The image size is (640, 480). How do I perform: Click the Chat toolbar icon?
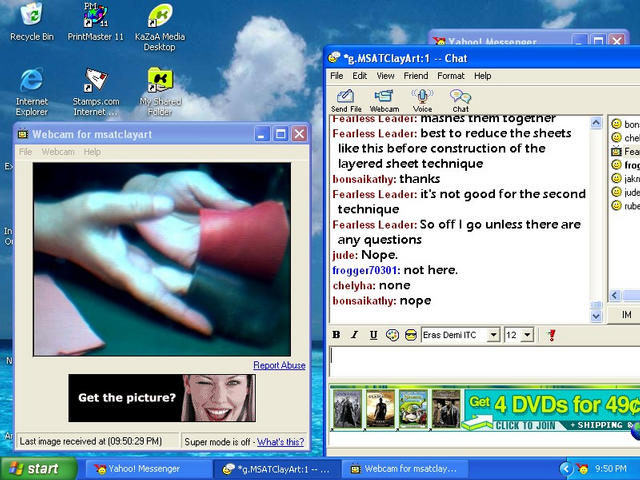460,100
